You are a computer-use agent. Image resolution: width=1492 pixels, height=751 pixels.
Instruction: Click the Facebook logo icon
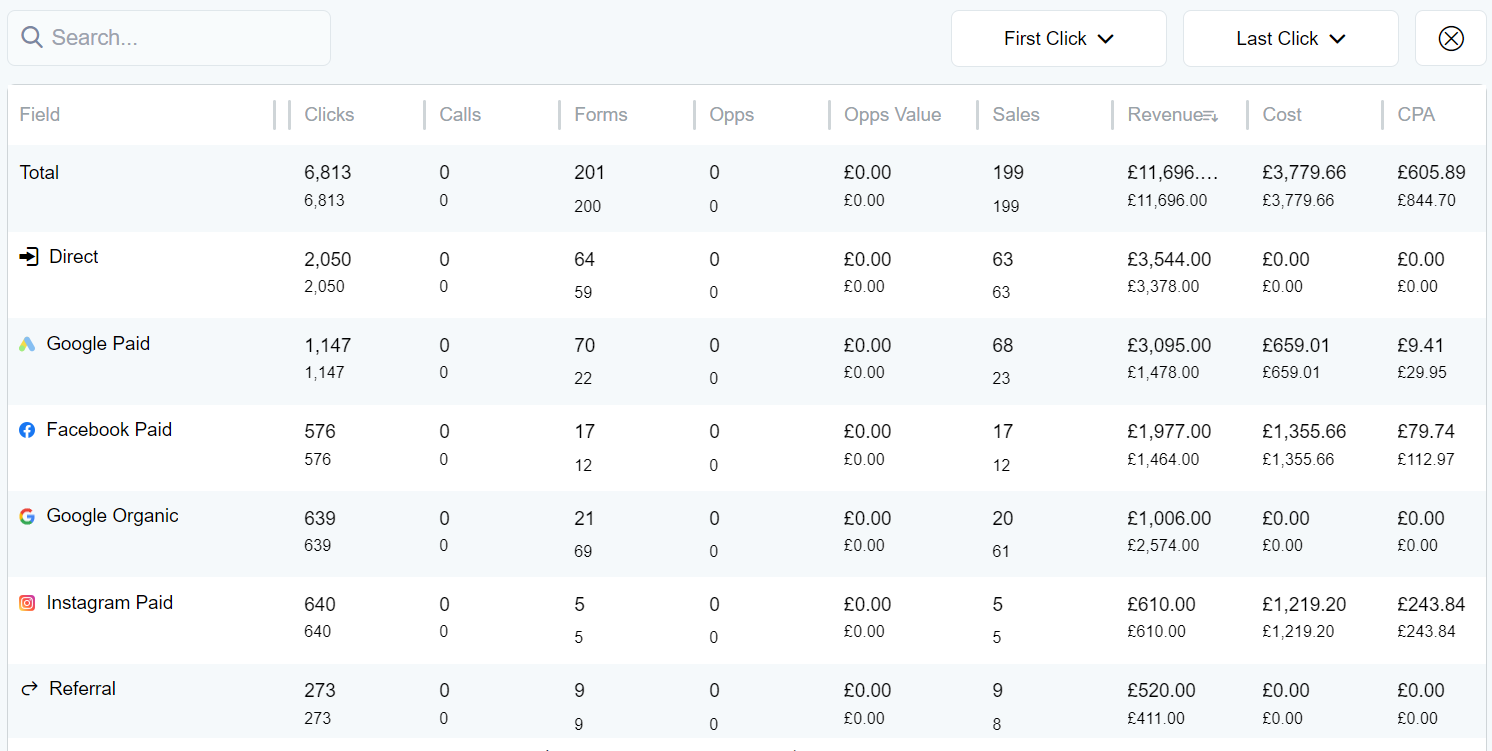(27, 430)
